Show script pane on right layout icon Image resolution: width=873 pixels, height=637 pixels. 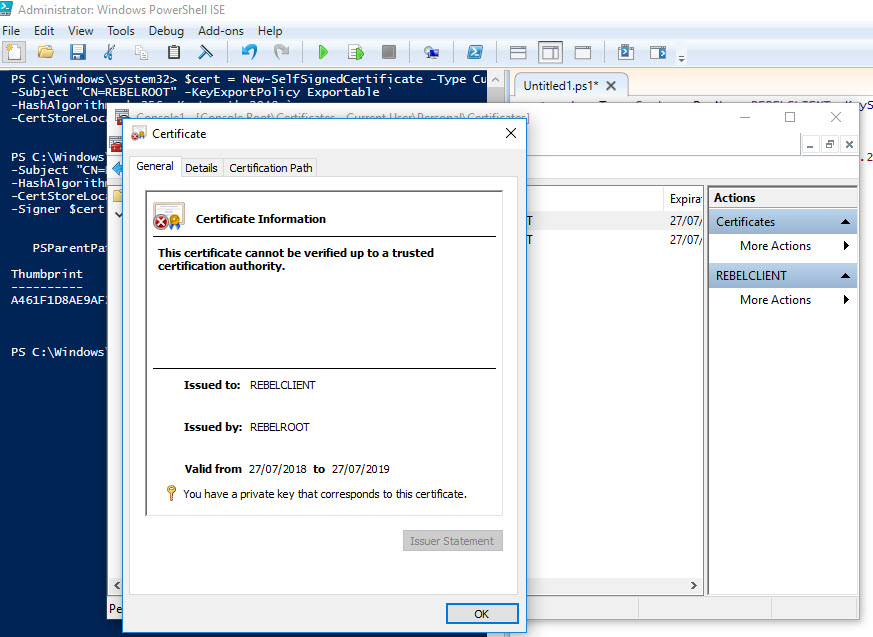550,53
